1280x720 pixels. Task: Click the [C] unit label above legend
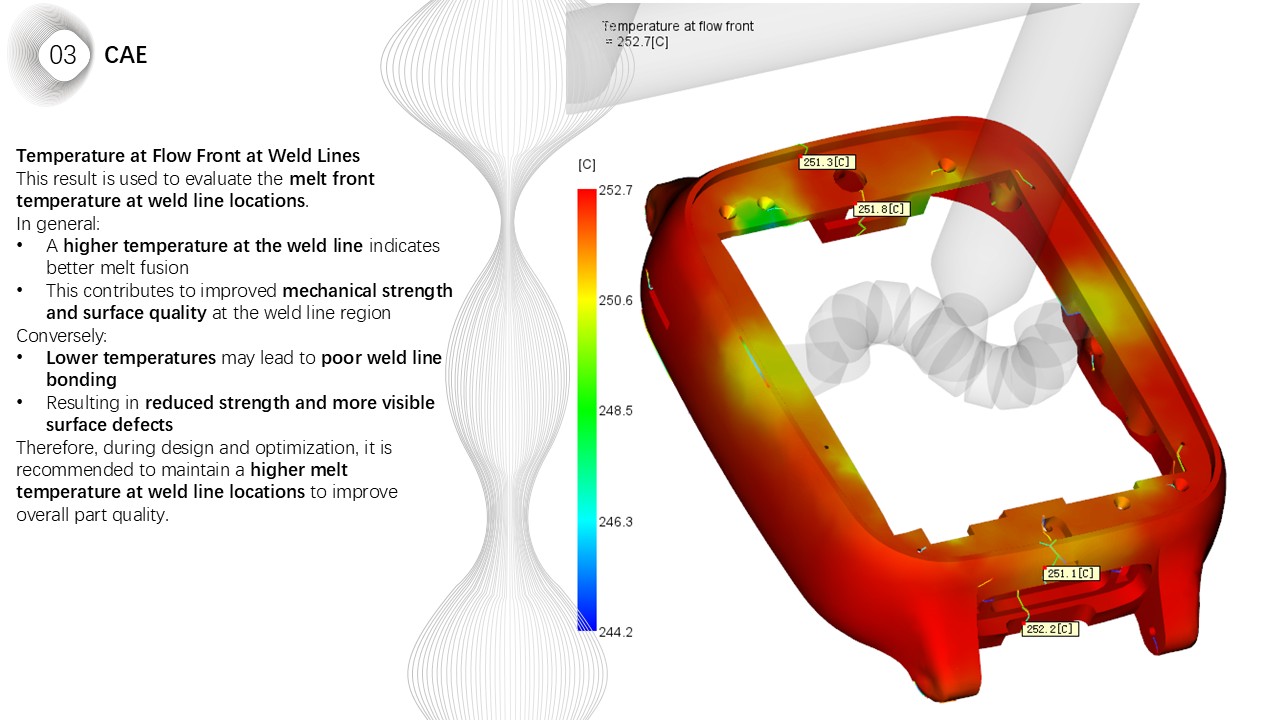pyautogui.click(x=587, y=164)
